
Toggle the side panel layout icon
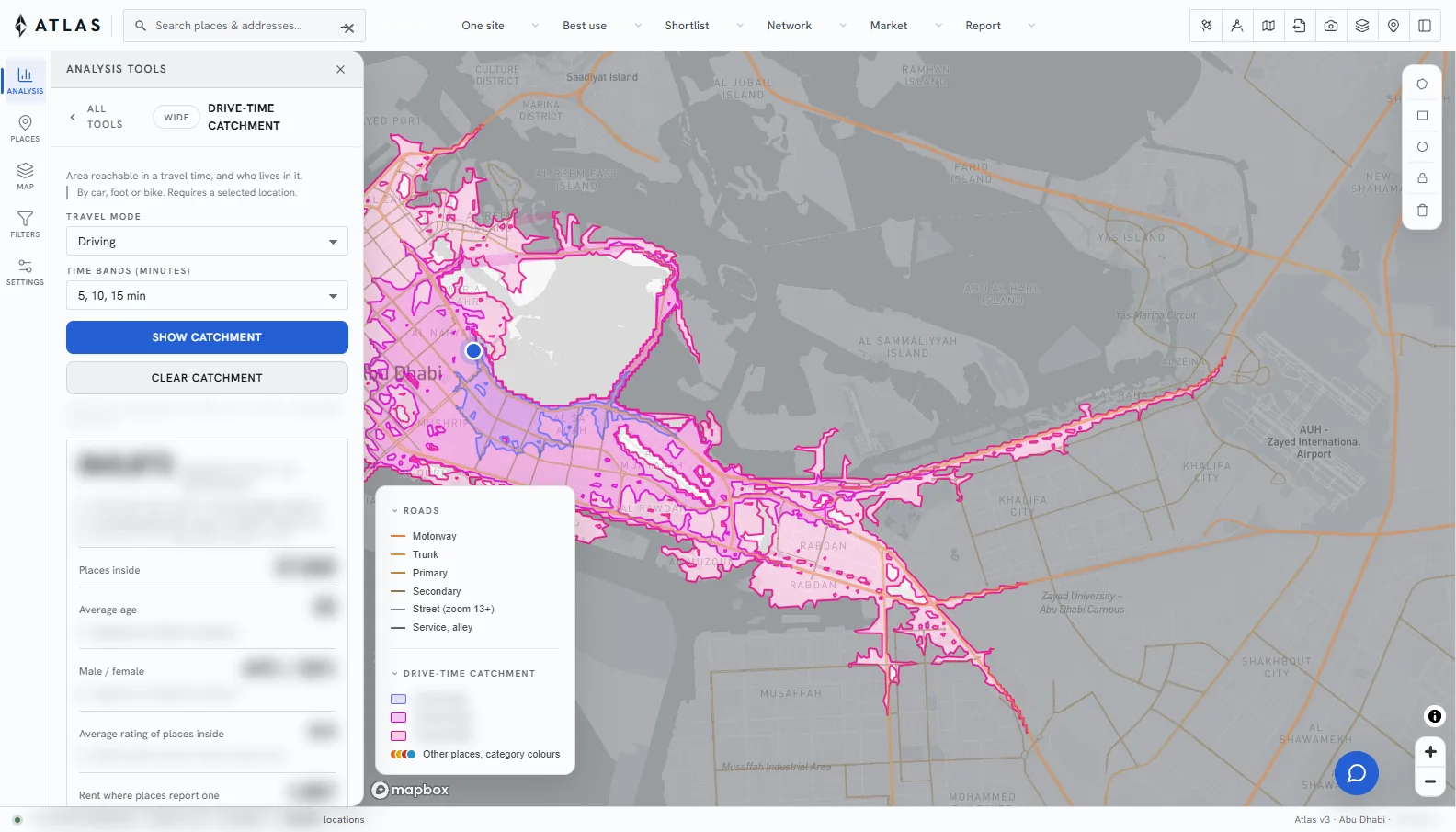coord(1425,26)
